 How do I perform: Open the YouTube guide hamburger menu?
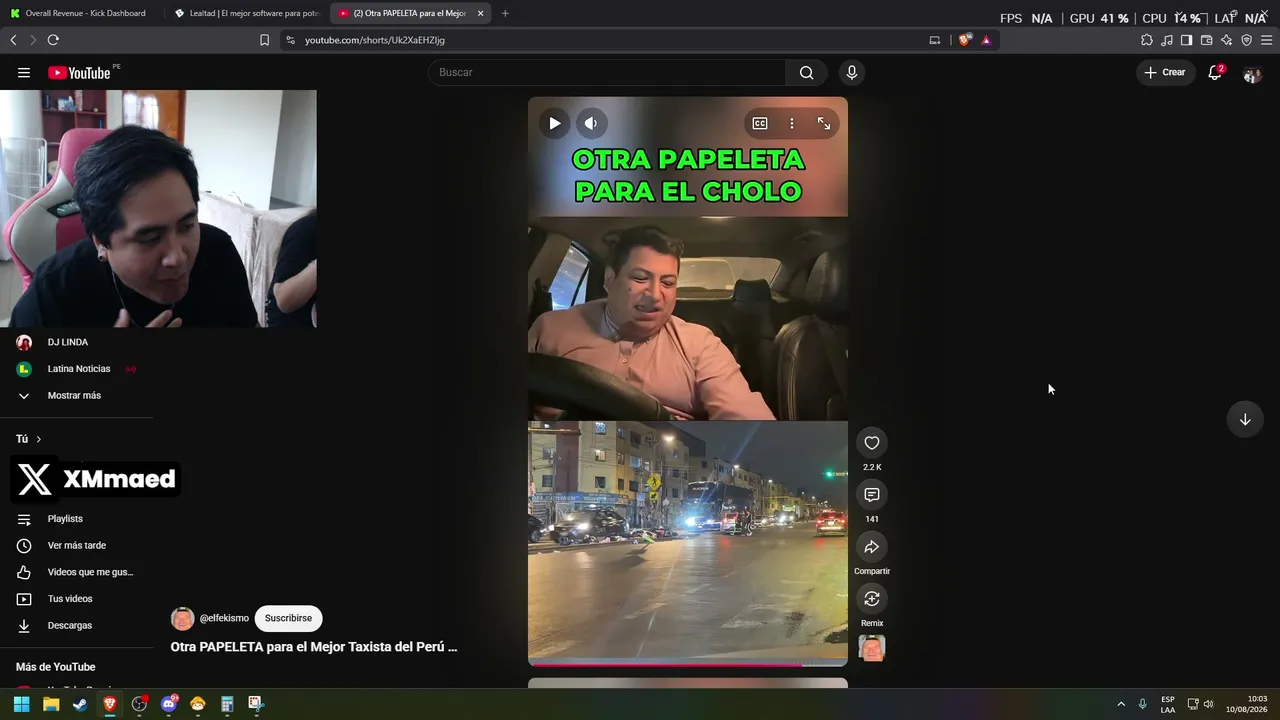[23, 72]
